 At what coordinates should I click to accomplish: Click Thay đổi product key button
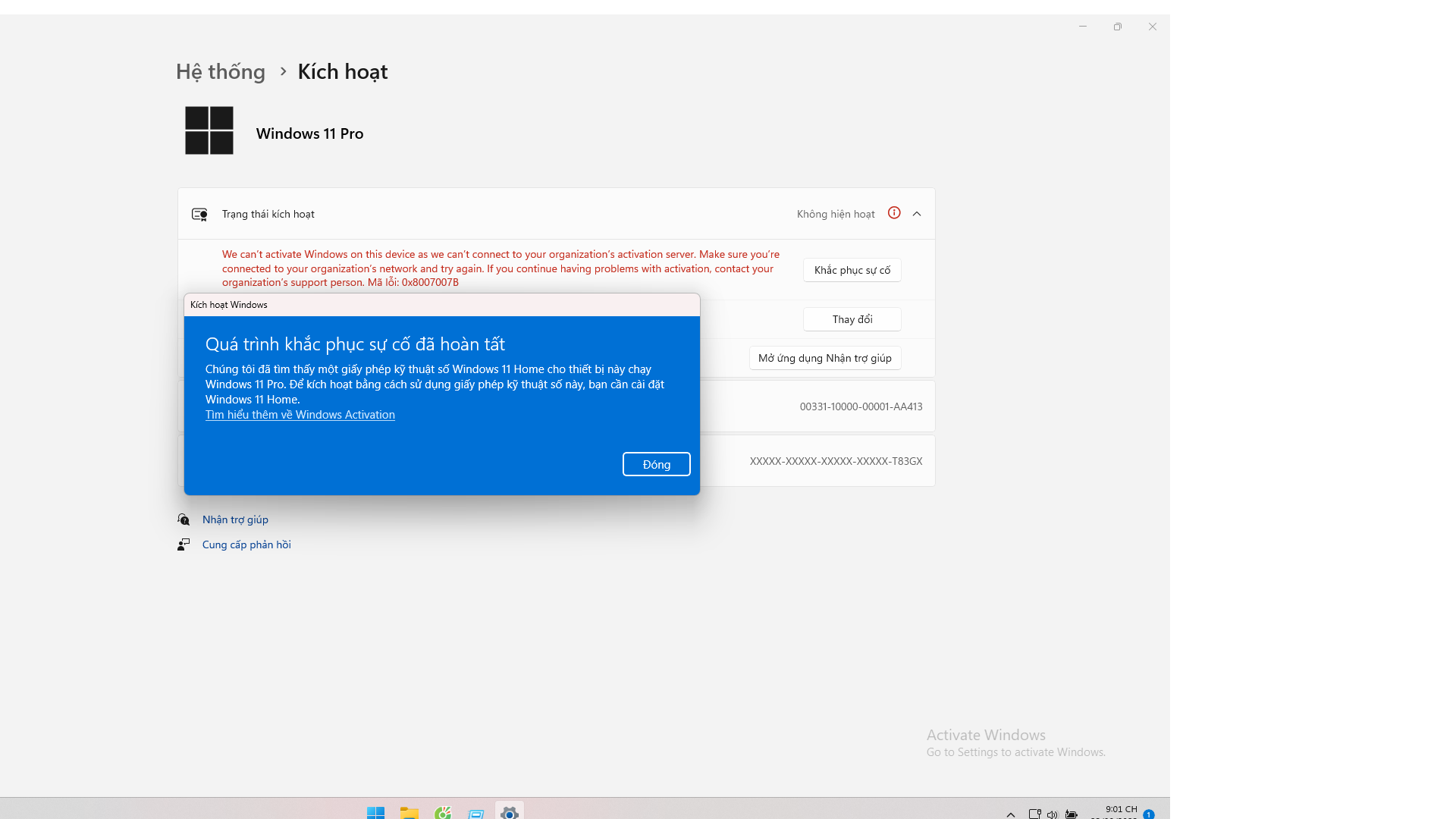(x=852, y=319)
